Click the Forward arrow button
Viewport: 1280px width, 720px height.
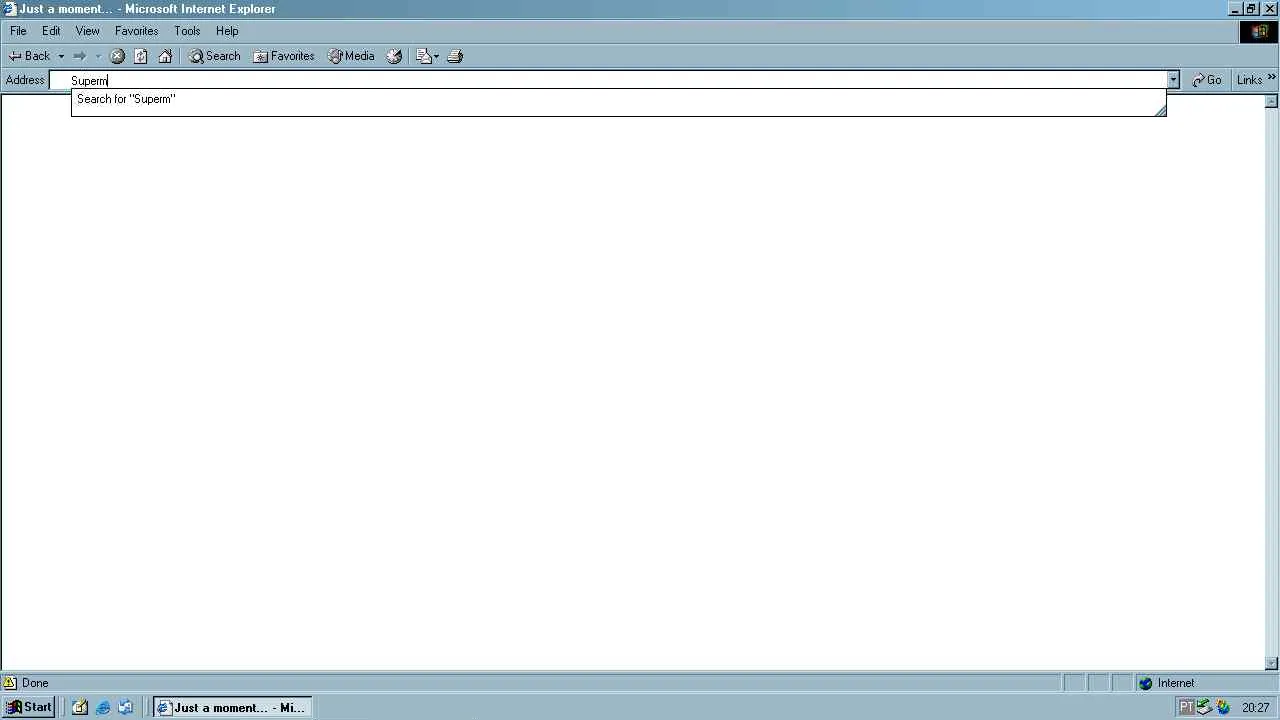[x=80, y=56]
